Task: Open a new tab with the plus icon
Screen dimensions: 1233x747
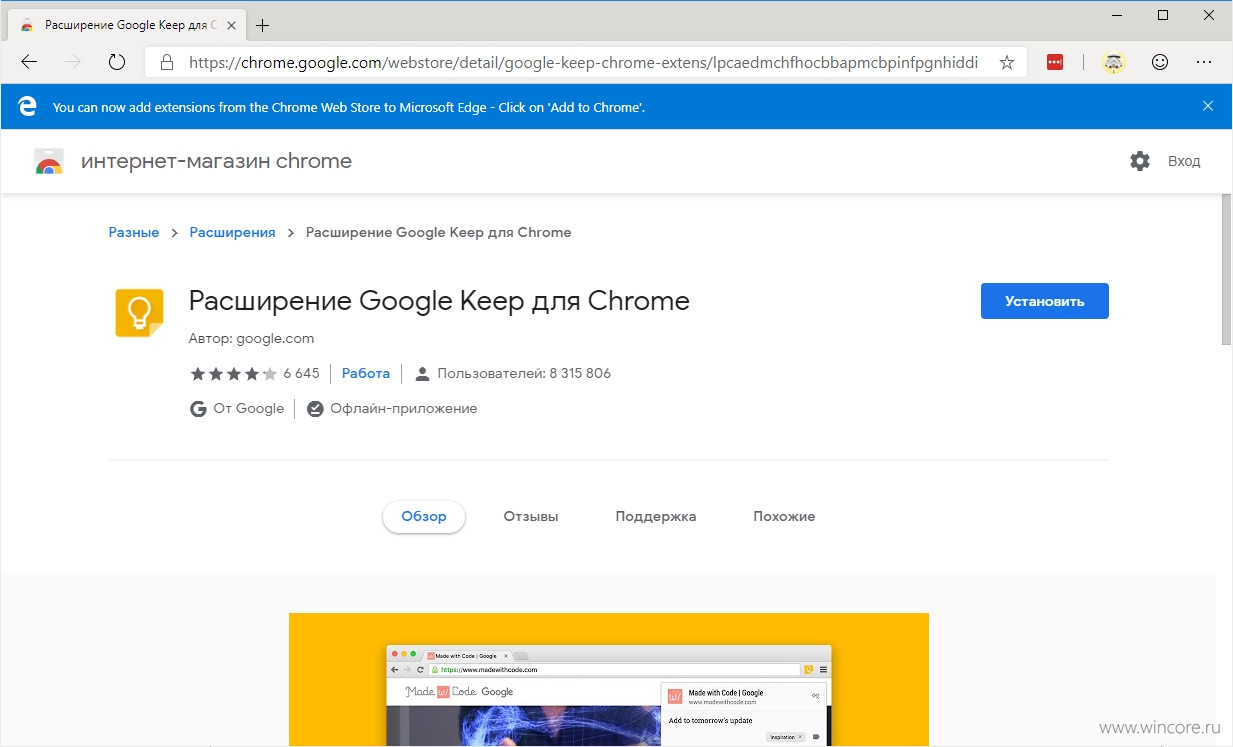Action: (x=263, y=25)
